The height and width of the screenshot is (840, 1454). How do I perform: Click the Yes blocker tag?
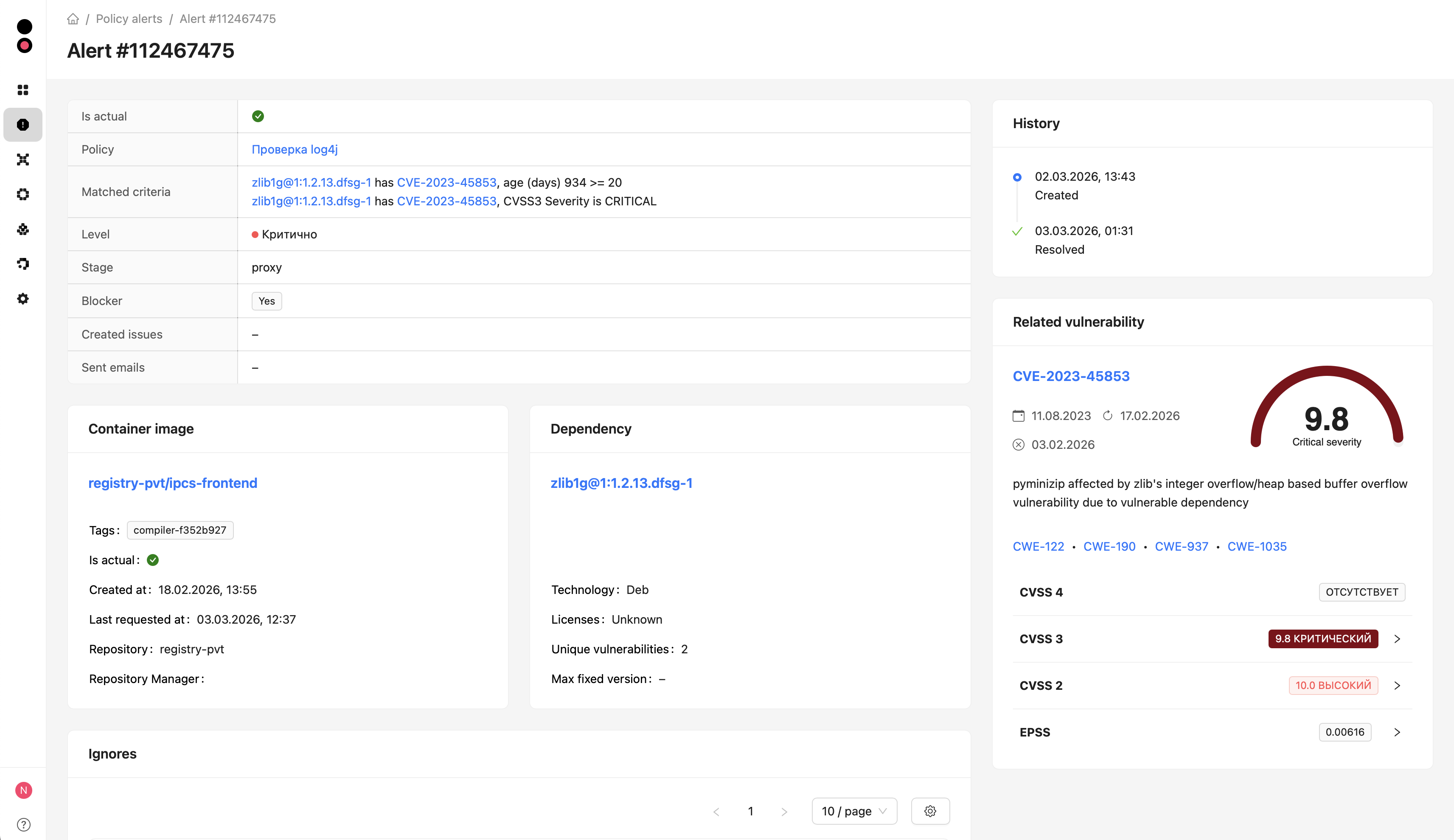click(267, 301)
